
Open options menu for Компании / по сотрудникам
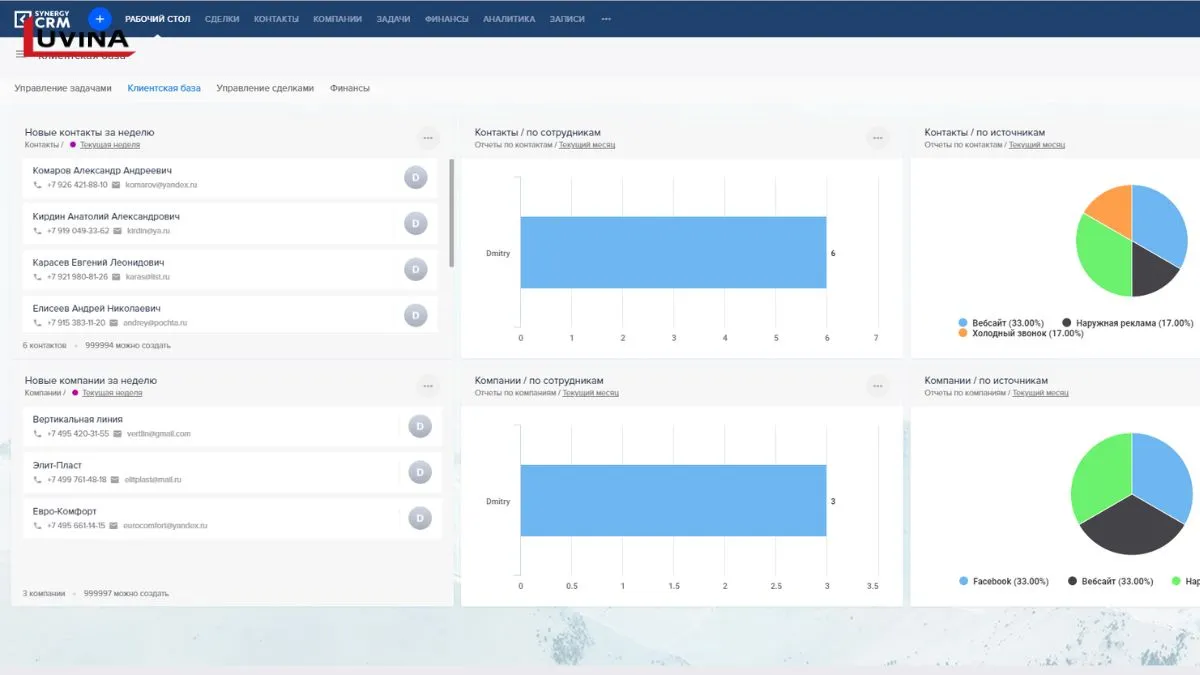coord(877,386)
